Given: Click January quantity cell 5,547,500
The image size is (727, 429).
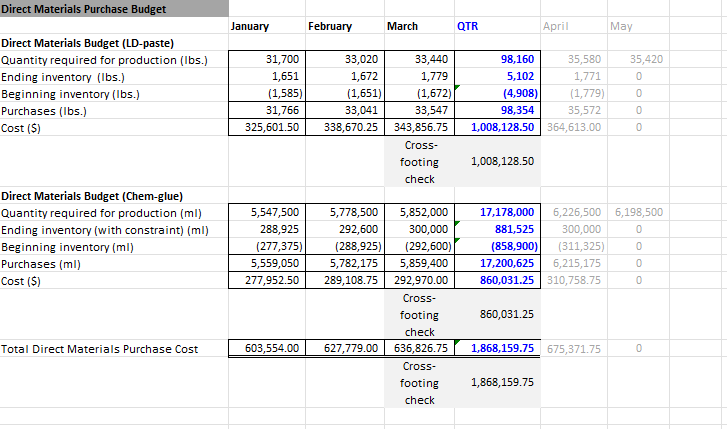Looking at the screenshot, I should coord(267,212).
